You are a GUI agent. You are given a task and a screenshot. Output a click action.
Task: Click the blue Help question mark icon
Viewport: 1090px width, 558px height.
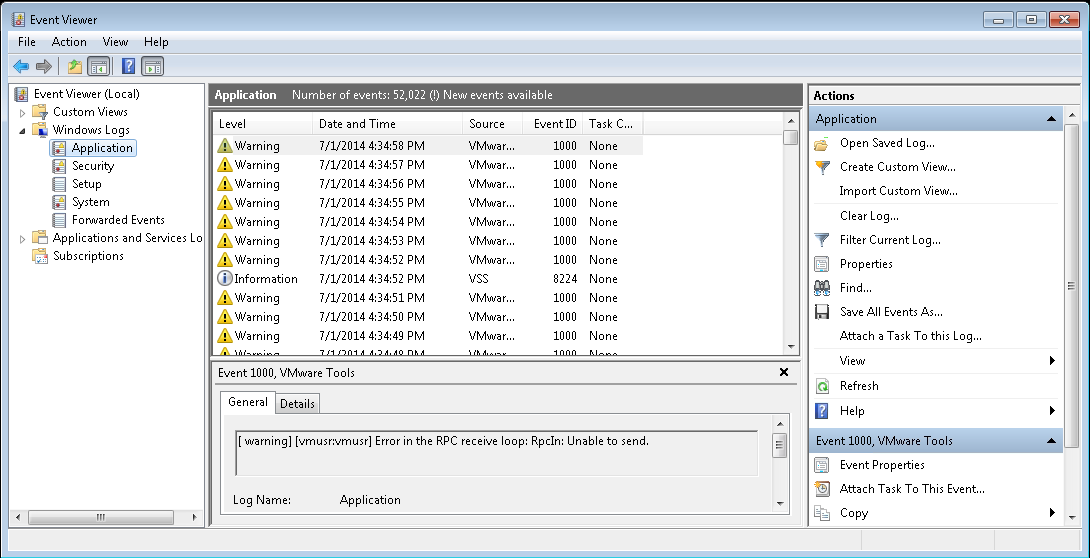[128, 67]
